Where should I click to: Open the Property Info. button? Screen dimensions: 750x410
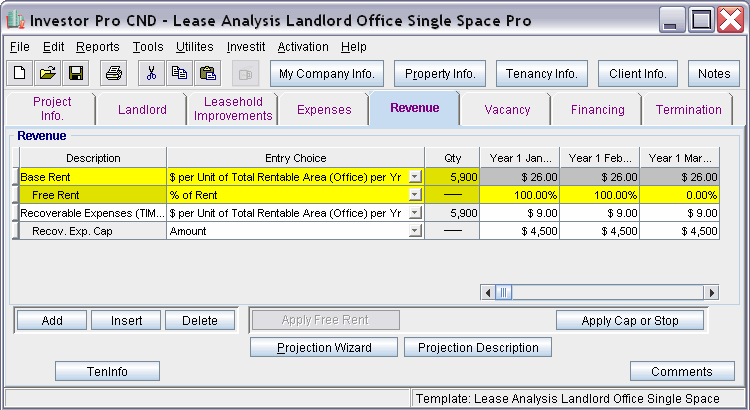point(440,74)
